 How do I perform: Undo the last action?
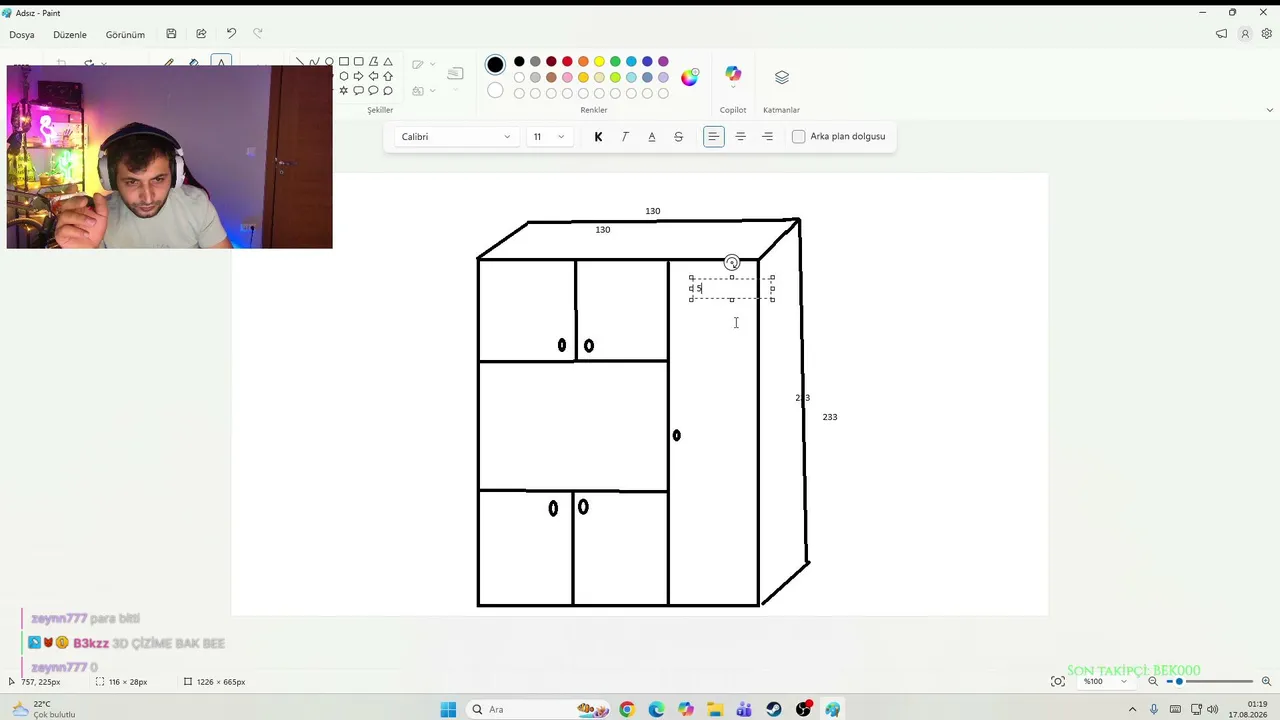pyautogui.click(x=231, y=34)
